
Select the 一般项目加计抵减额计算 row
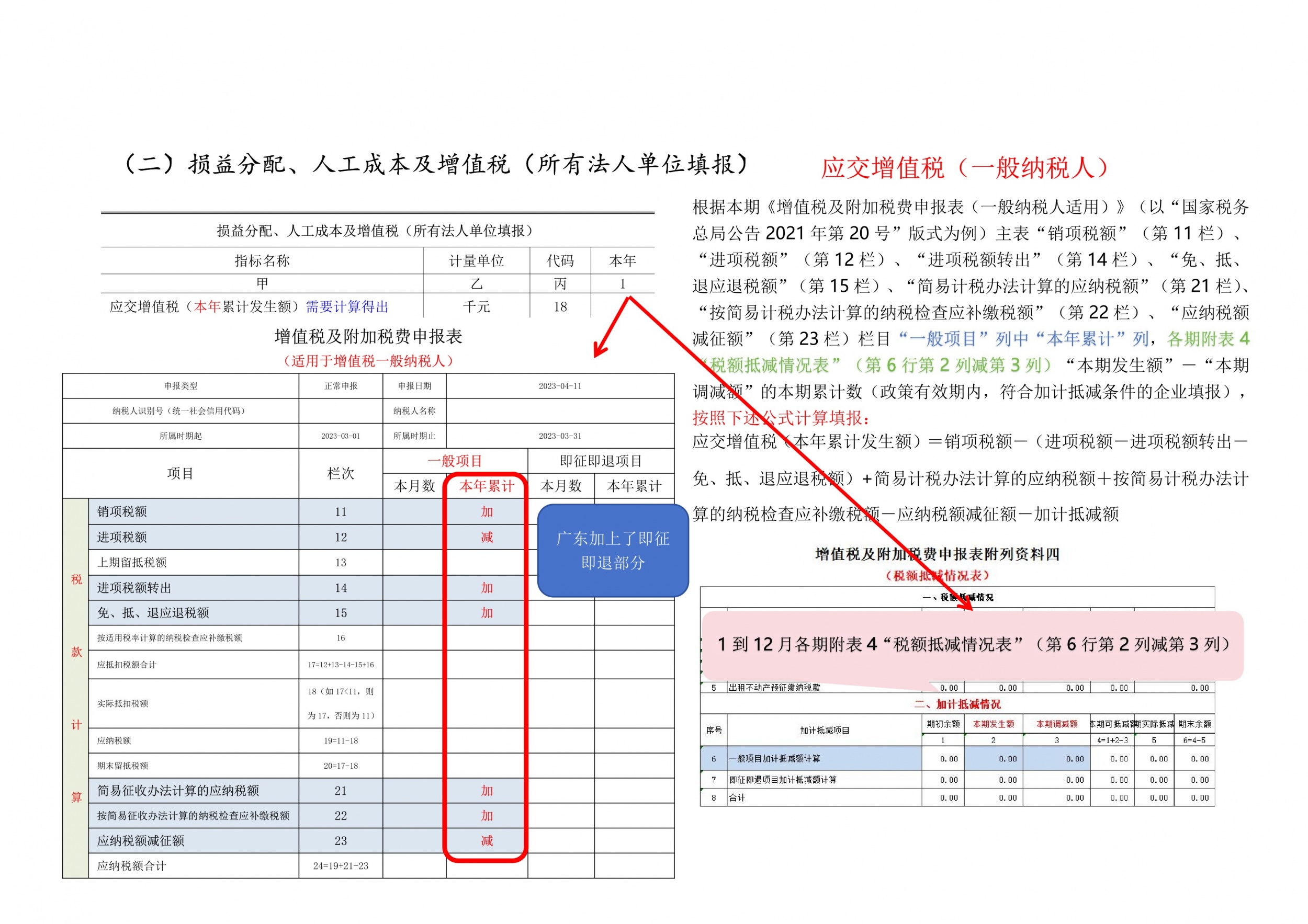[x=775, y=758]
